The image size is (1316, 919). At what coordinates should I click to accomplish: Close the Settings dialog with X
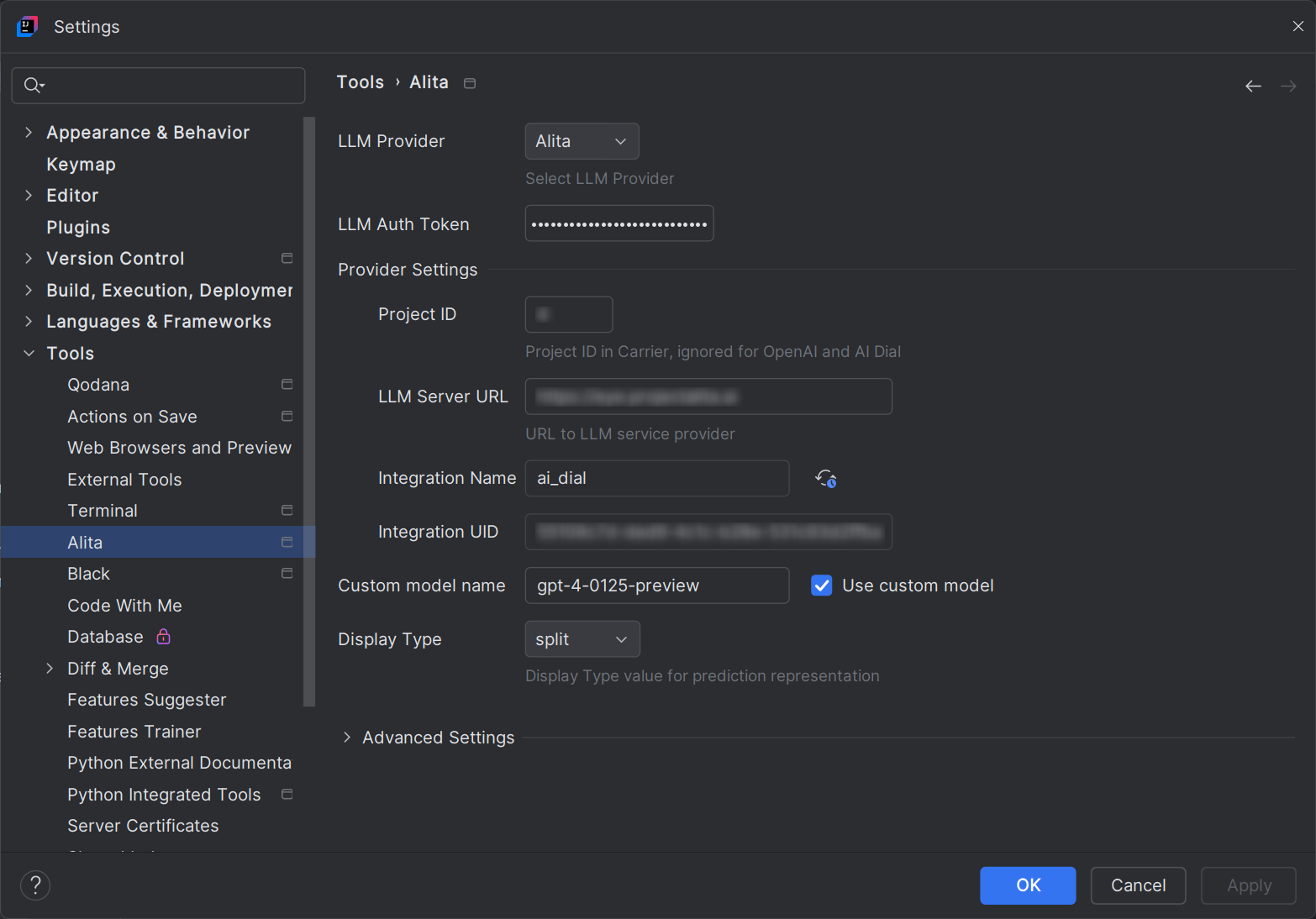(x=1298, y=26)
